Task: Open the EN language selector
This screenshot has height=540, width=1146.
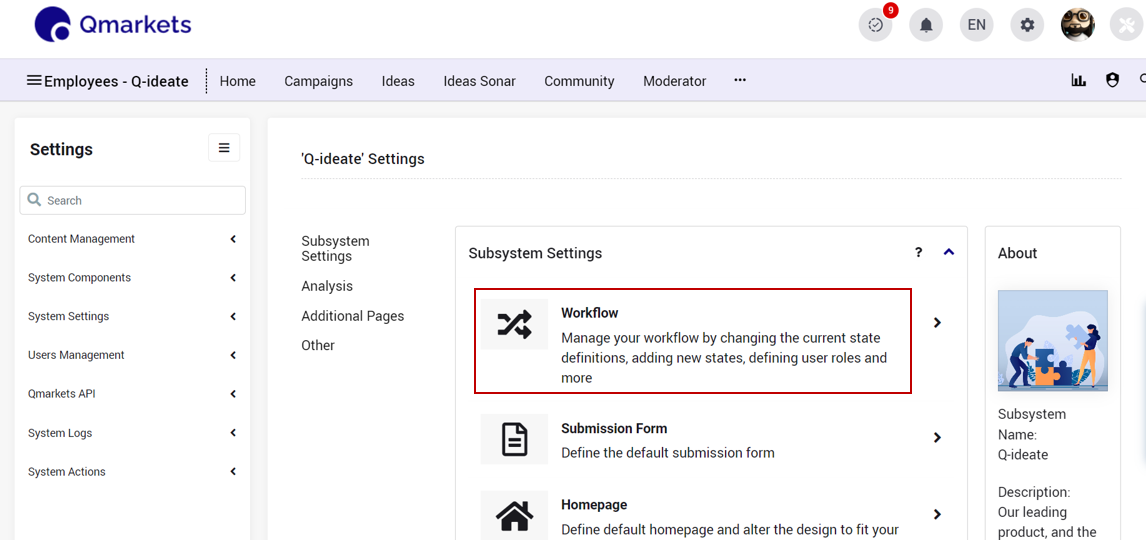Action: (x=976, y=25)
